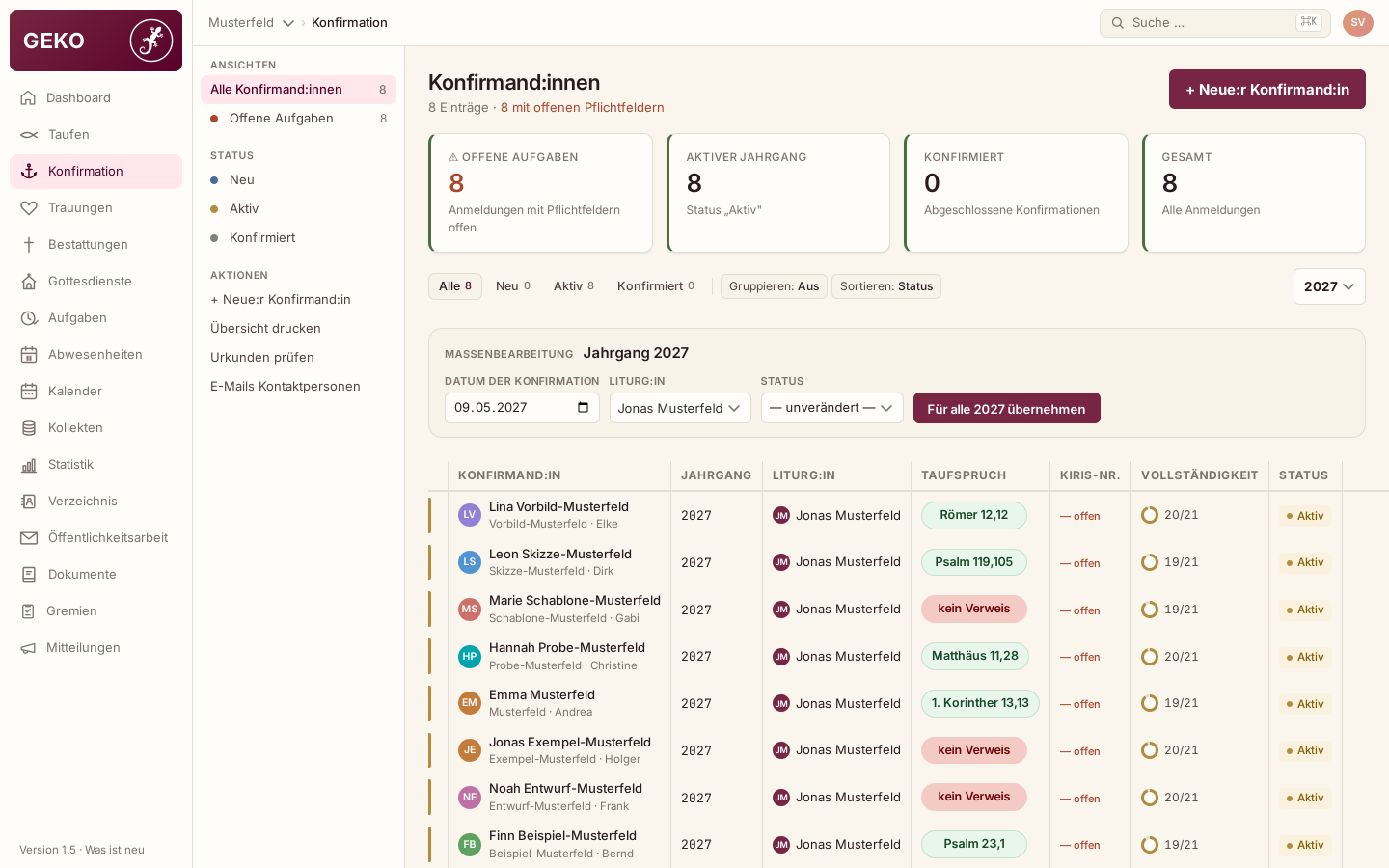Click the Neue:r Konfirmand:in button
This screenshot has width=1389, height=868.
(x=1267, y=90)
